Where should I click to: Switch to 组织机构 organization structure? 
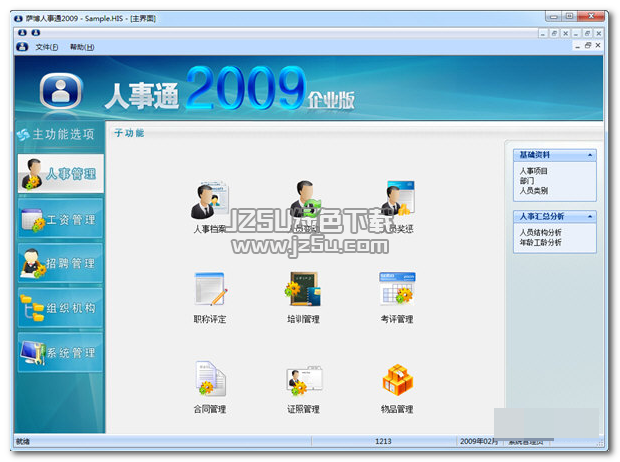[60, 308]
